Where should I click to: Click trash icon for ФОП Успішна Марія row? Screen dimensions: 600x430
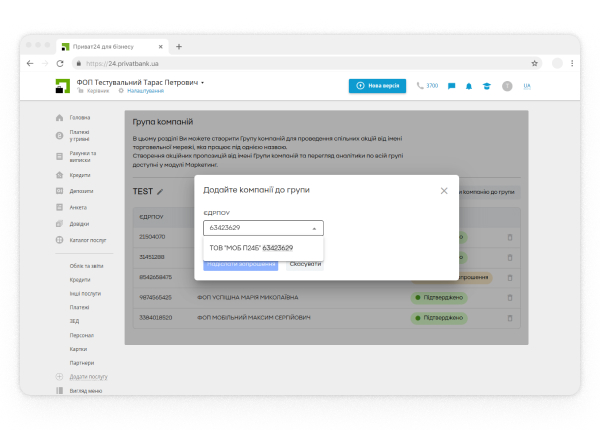point(509,297)
